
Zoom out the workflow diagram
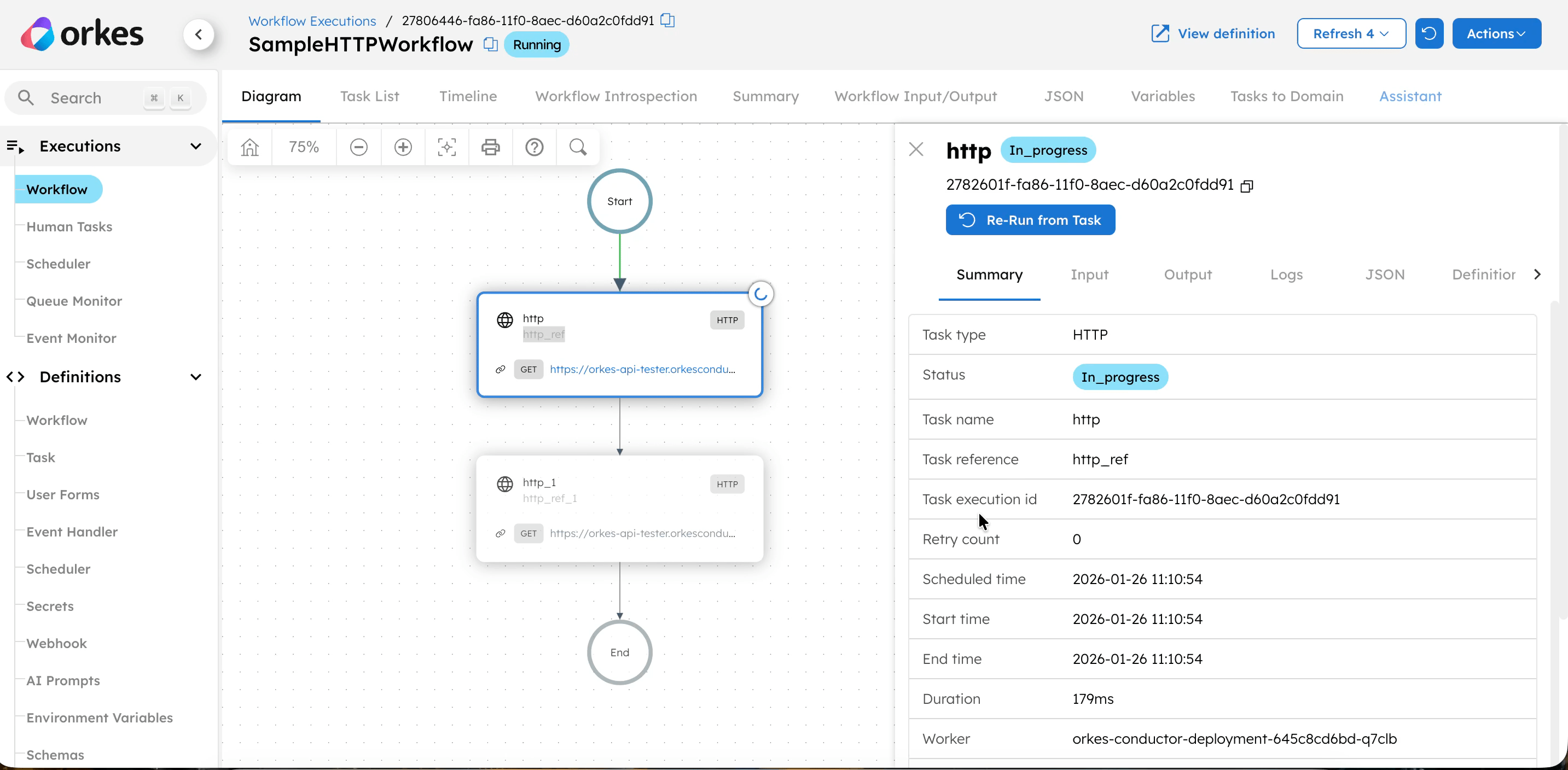pyautogui.click(x=358, y=147)
